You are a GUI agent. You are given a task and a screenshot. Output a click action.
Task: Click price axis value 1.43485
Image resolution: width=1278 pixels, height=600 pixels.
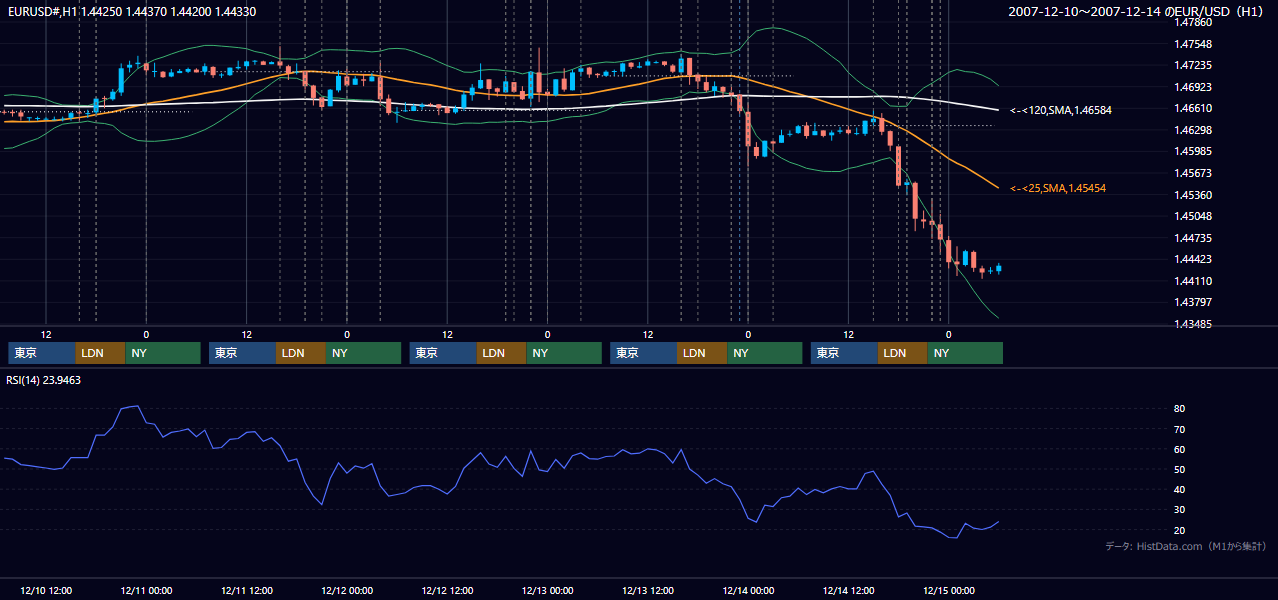(1193, 324)
